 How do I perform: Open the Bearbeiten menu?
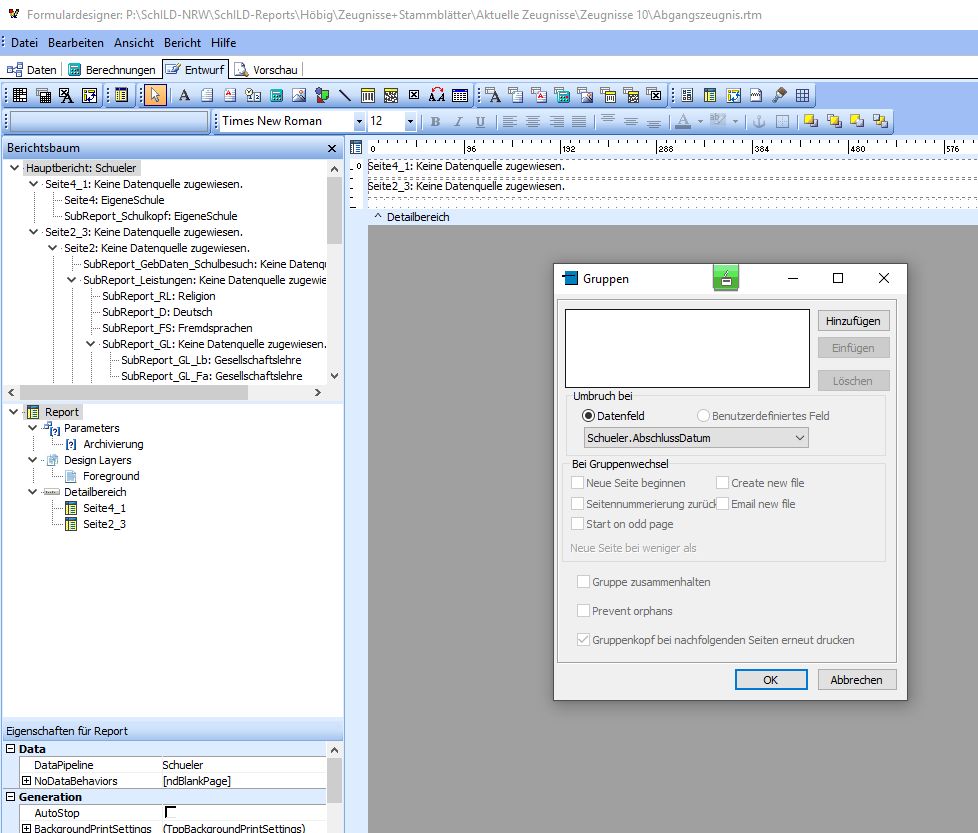(76, 42)
